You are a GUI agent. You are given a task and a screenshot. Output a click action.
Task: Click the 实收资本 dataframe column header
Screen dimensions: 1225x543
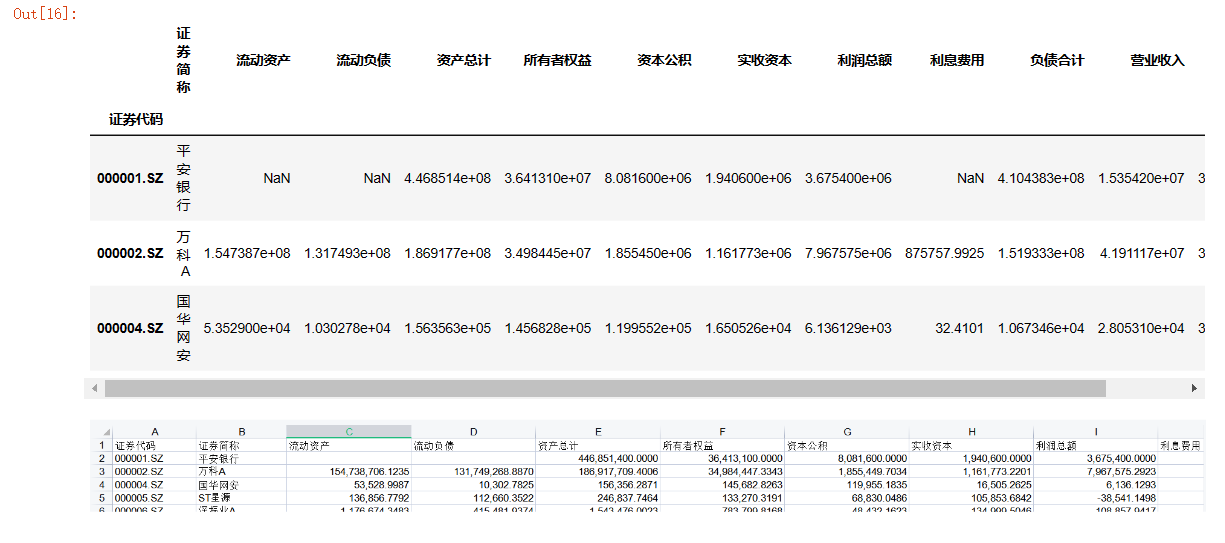click(x=764, y=60)
